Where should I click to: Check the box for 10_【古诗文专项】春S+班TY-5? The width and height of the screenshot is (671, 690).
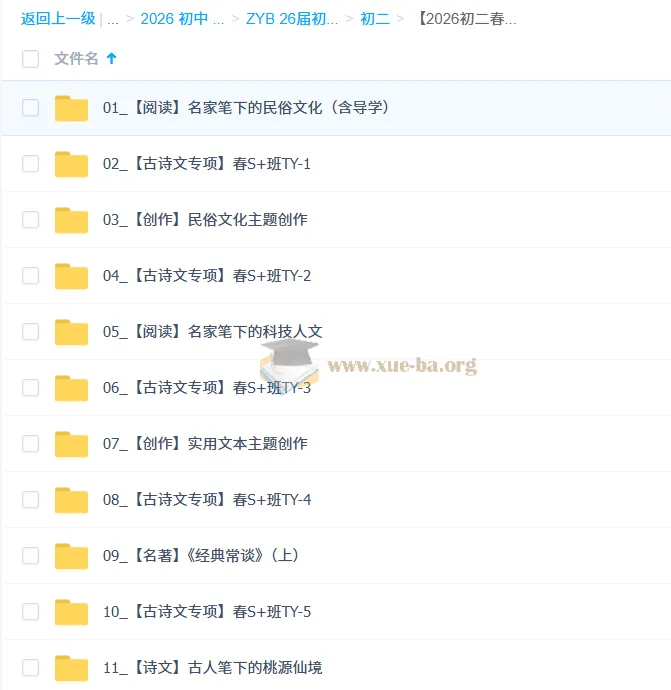tap(30, 611)
